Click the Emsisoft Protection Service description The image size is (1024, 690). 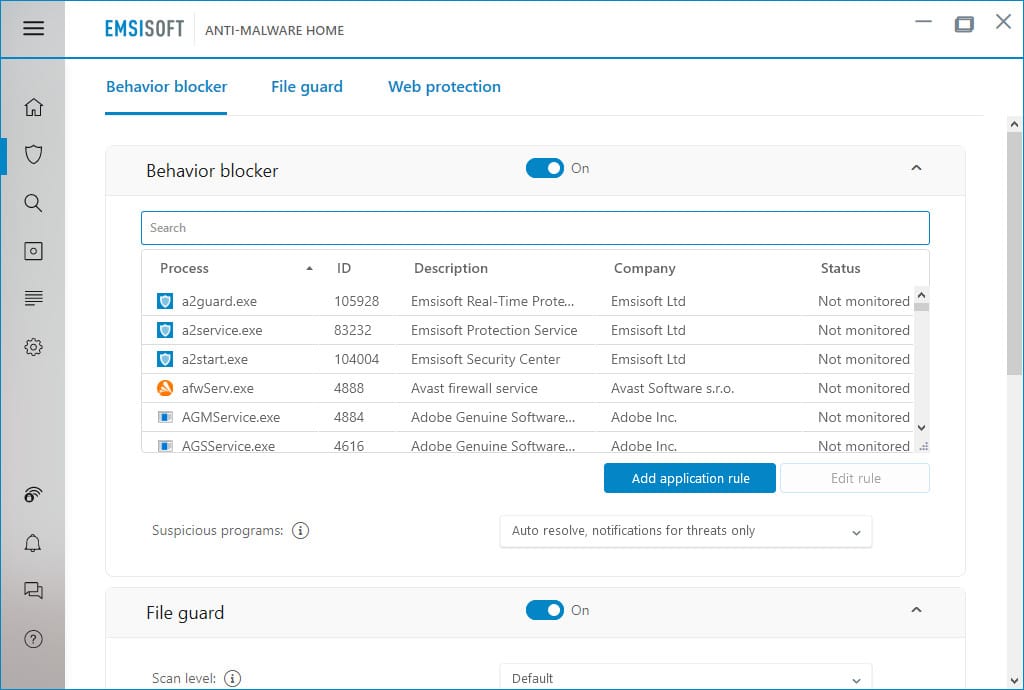point(494,330)
